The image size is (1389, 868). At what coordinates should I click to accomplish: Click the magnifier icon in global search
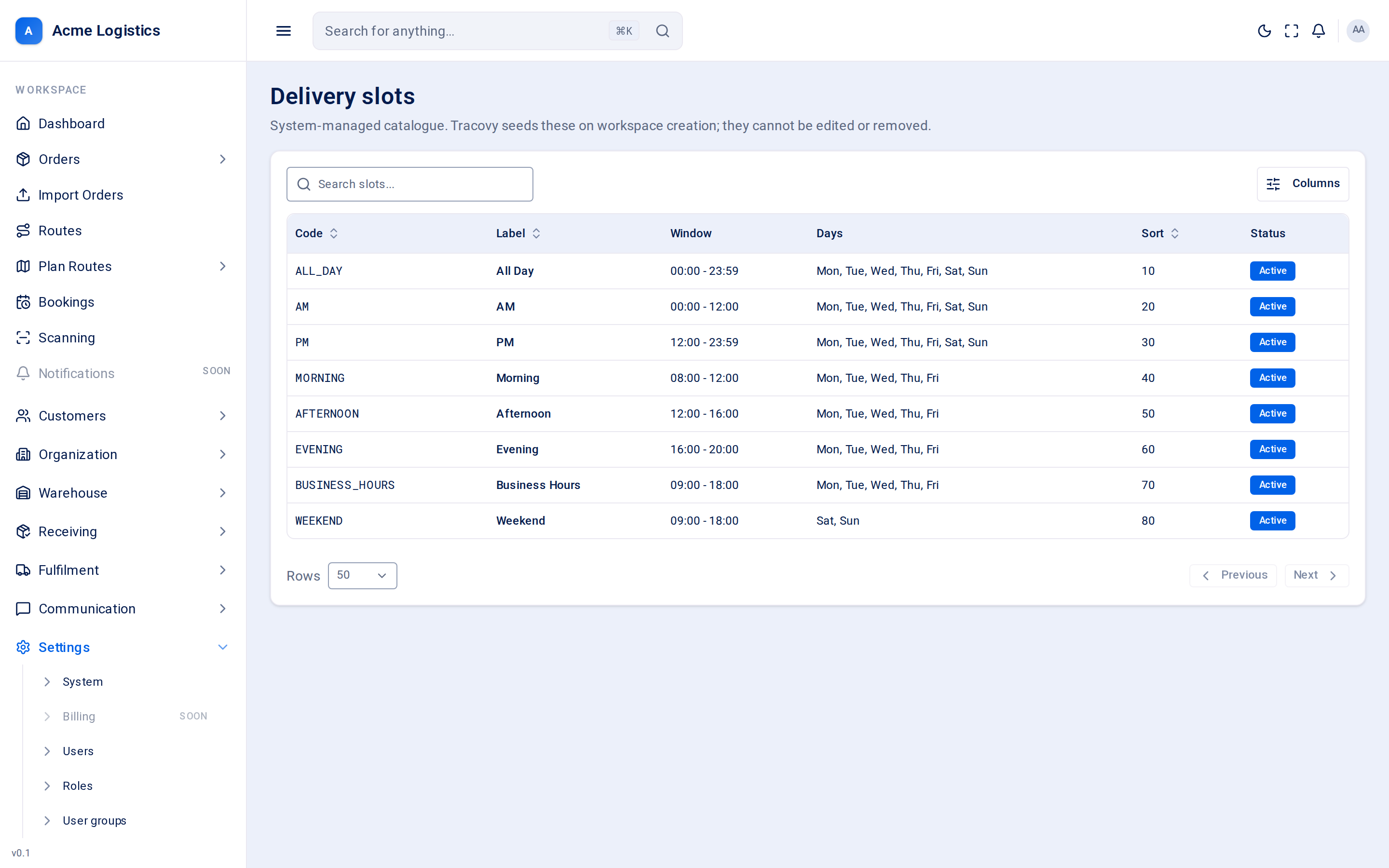click(662, 31)
